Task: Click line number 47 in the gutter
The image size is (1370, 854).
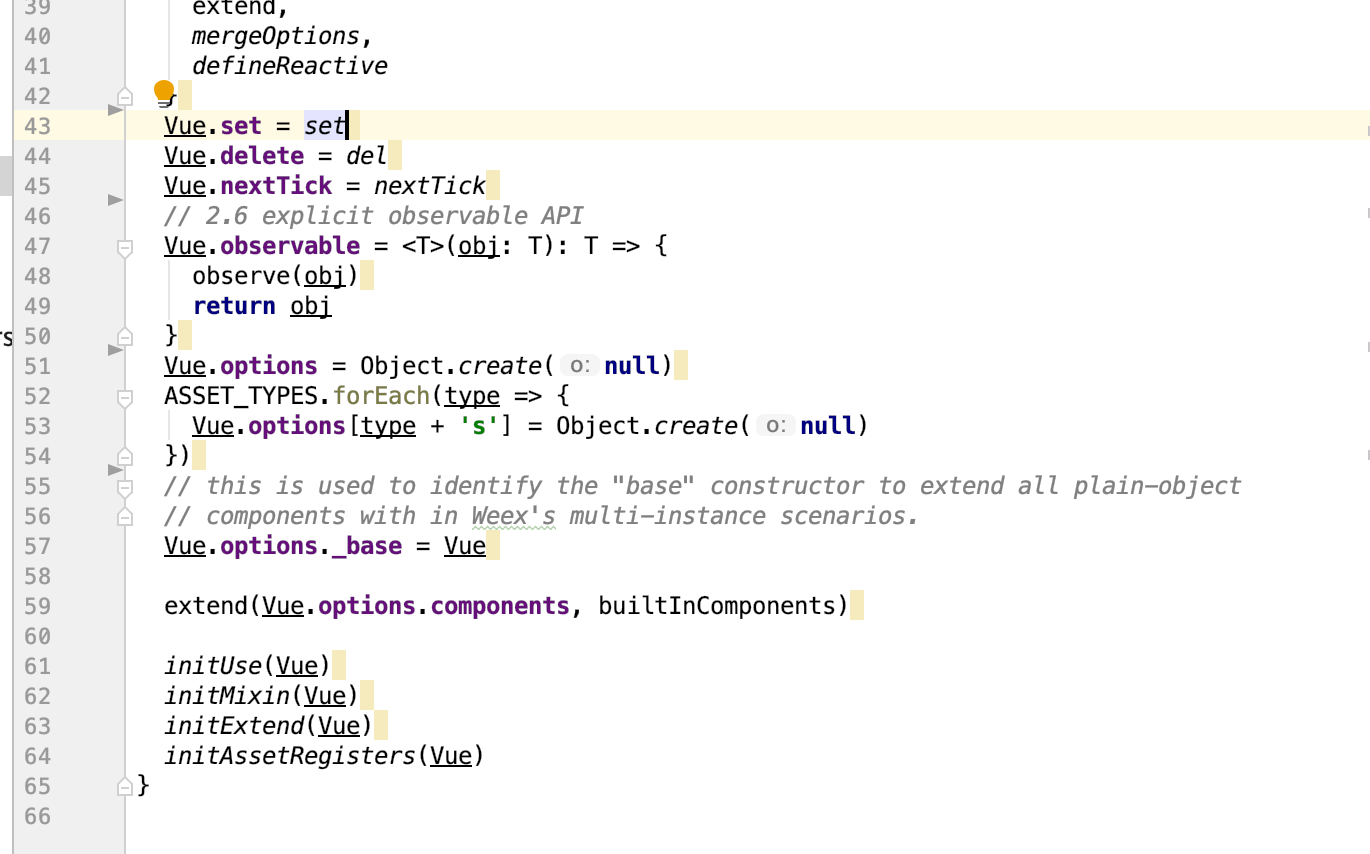Action: pyautogui.click(x=37, y=246)
